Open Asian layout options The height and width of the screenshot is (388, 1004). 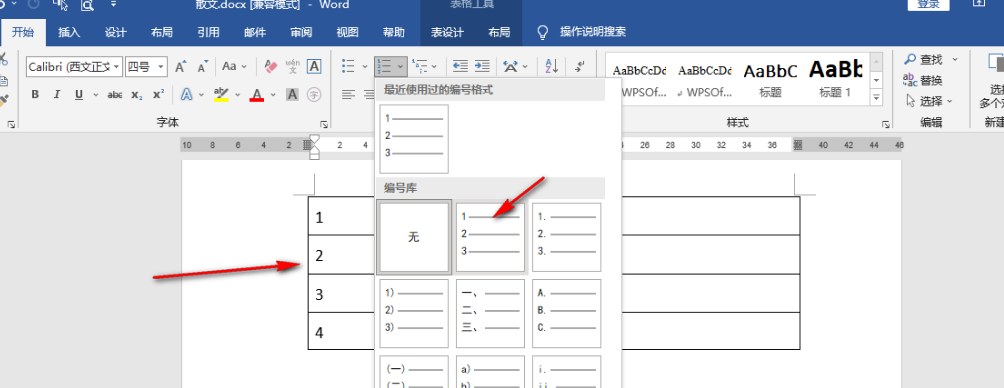click(x=511, y=66)
